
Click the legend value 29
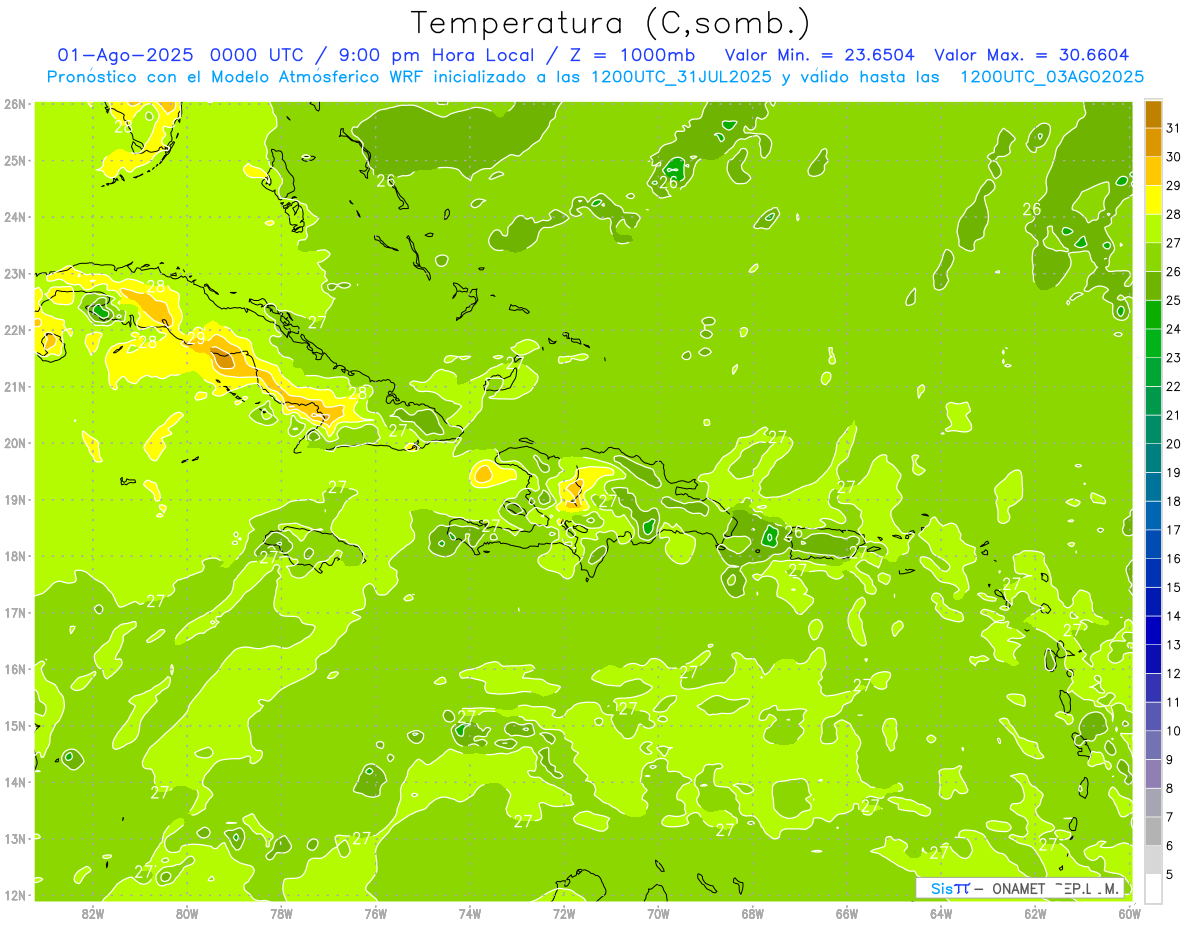click(x=1174, y=186)
